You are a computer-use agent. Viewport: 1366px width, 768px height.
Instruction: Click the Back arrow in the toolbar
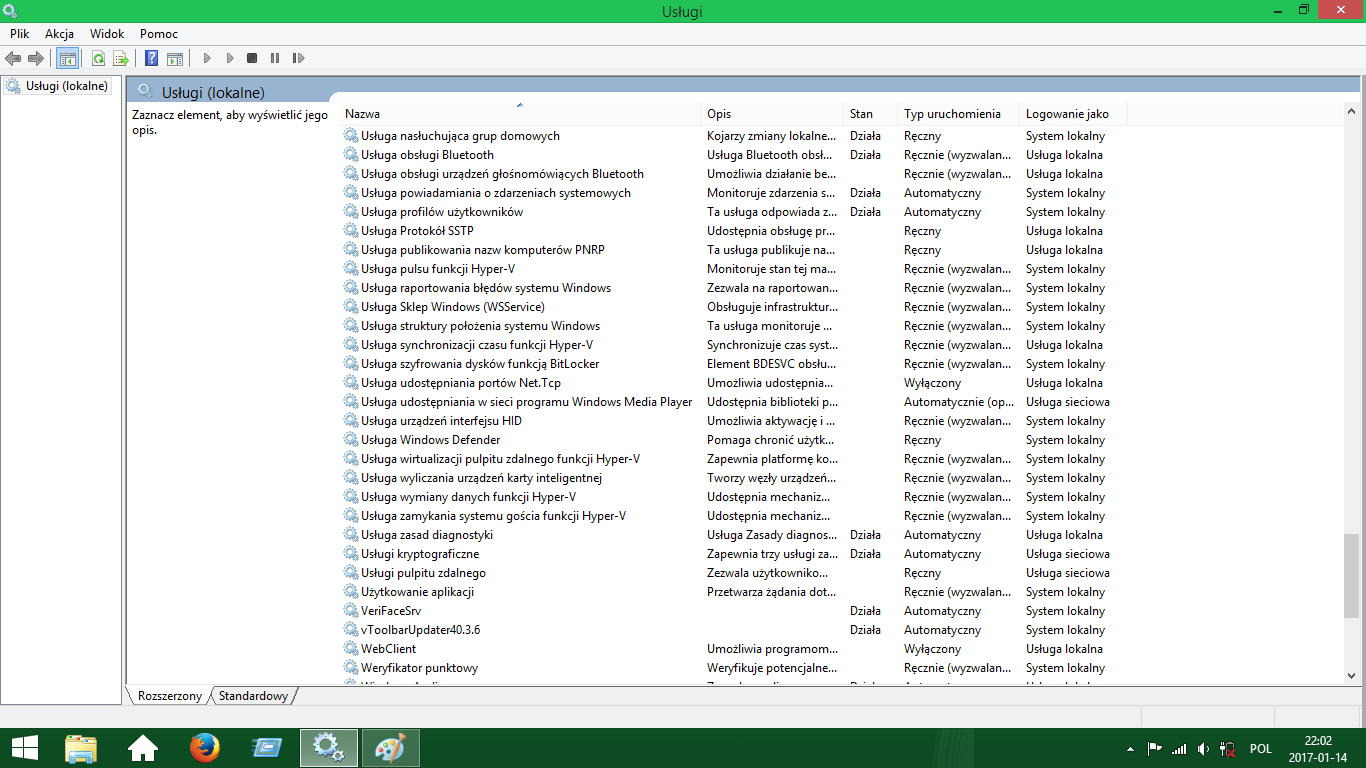tap(13, 59)
